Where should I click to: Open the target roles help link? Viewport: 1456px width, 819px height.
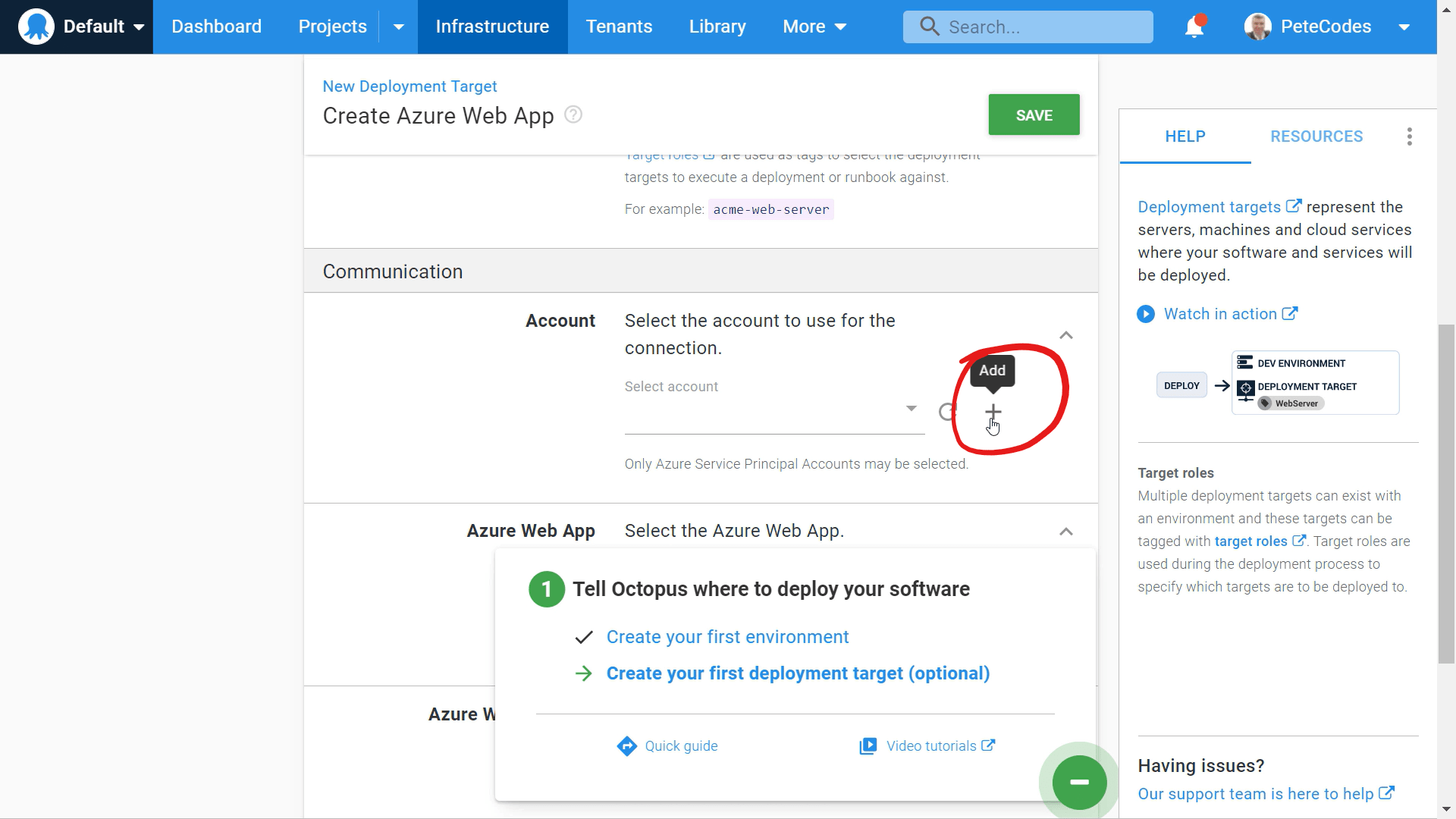(x=1260, y=541)
